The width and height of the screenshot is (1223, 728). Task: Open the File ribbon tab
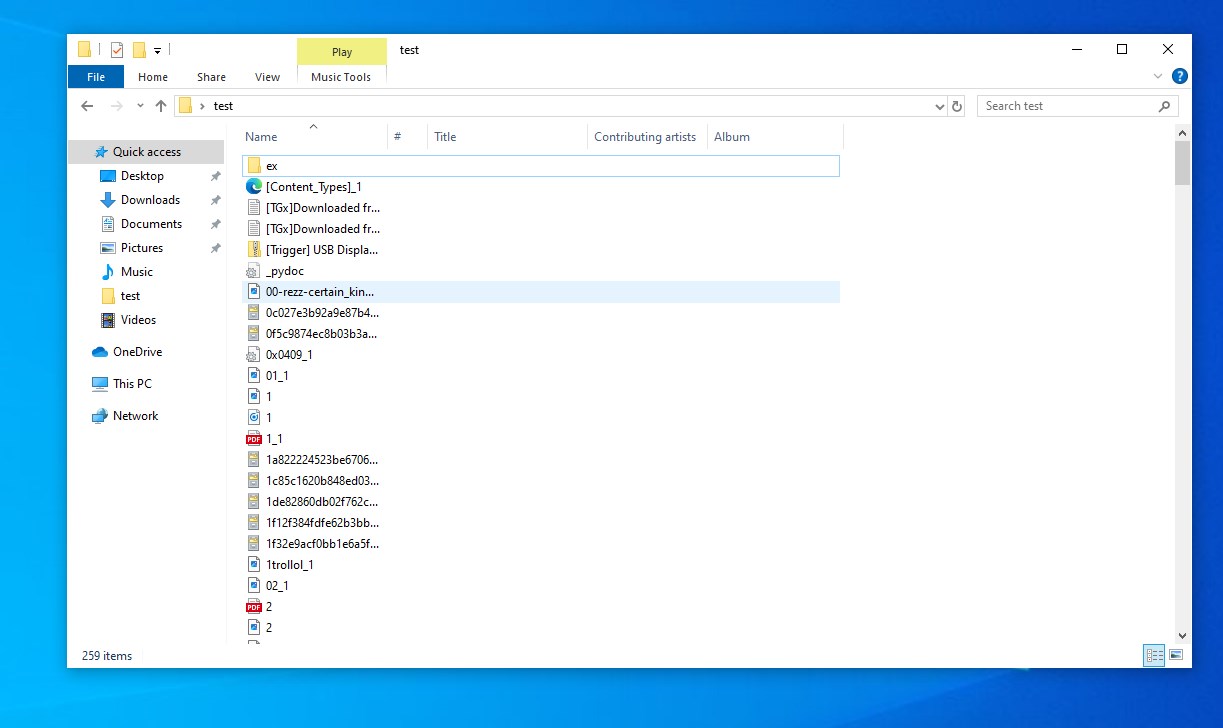point(96,77)
